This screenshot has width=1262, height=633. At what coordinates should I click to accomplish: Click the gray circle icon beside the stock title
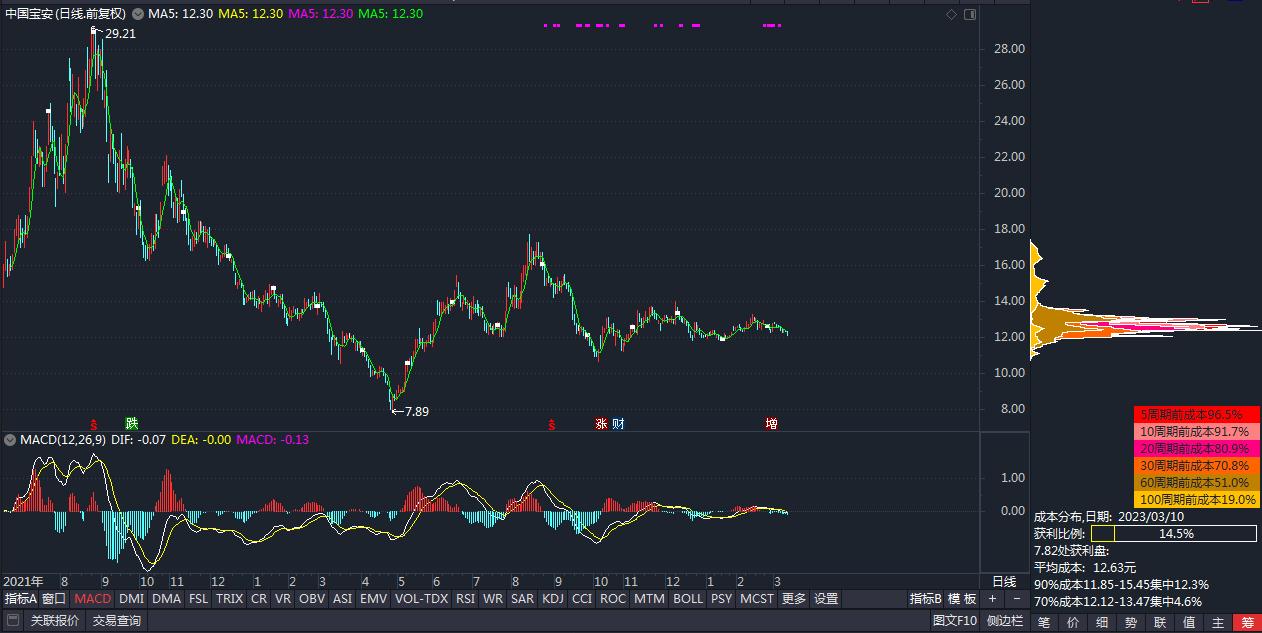pos(136,15)
